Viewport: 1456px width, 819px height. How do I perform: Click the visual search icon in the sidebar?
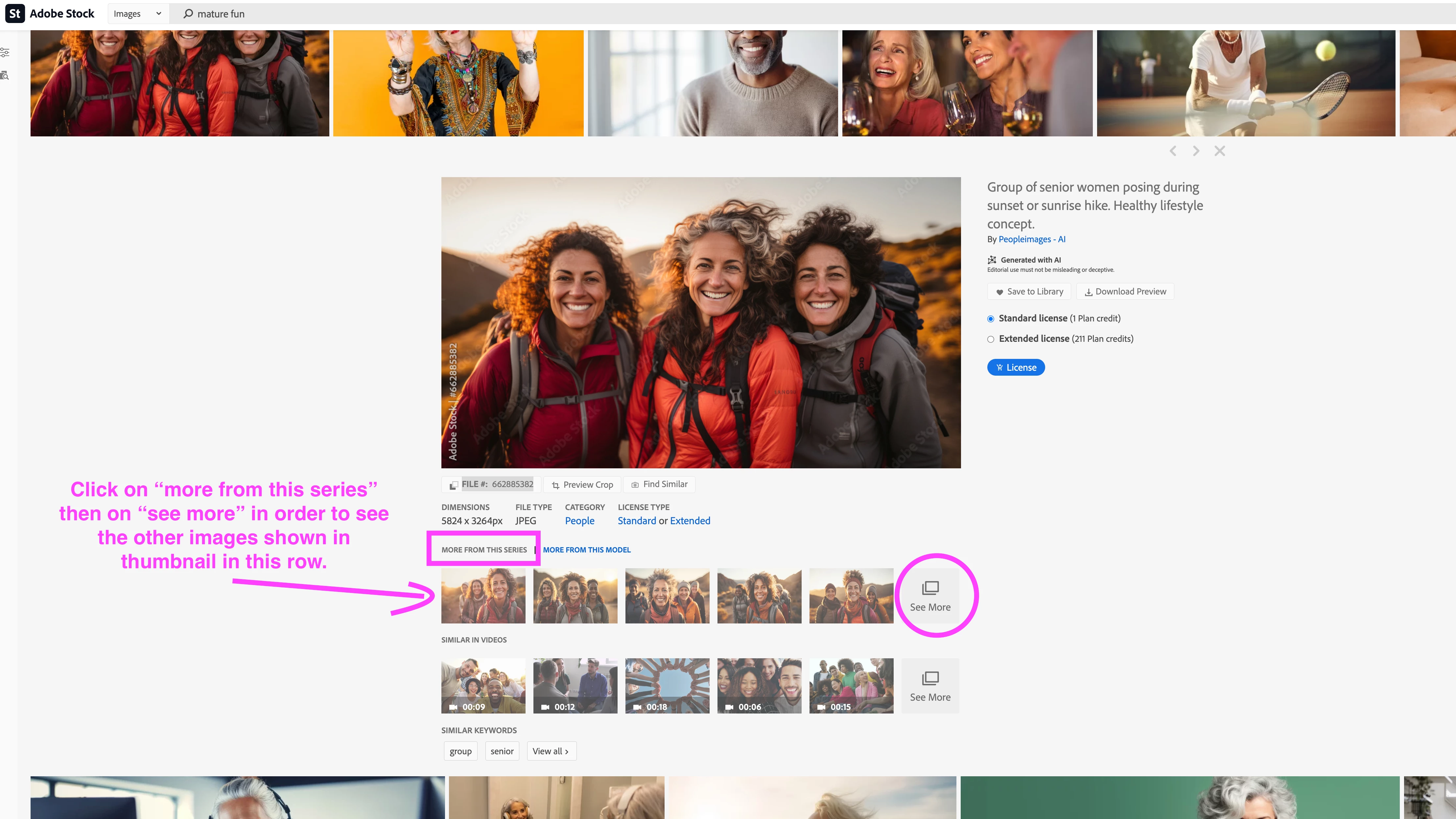point(5,75)
